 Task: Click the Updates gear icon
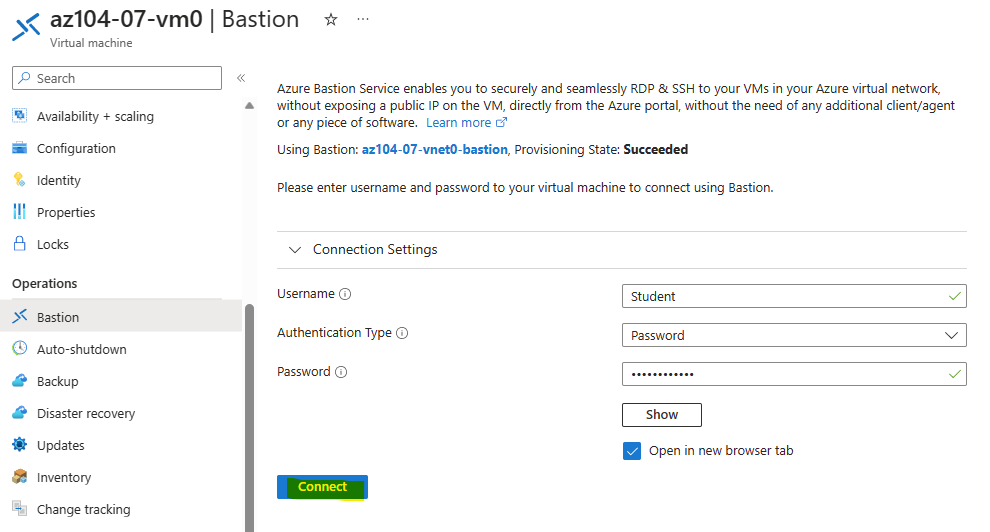click(20, 444)
